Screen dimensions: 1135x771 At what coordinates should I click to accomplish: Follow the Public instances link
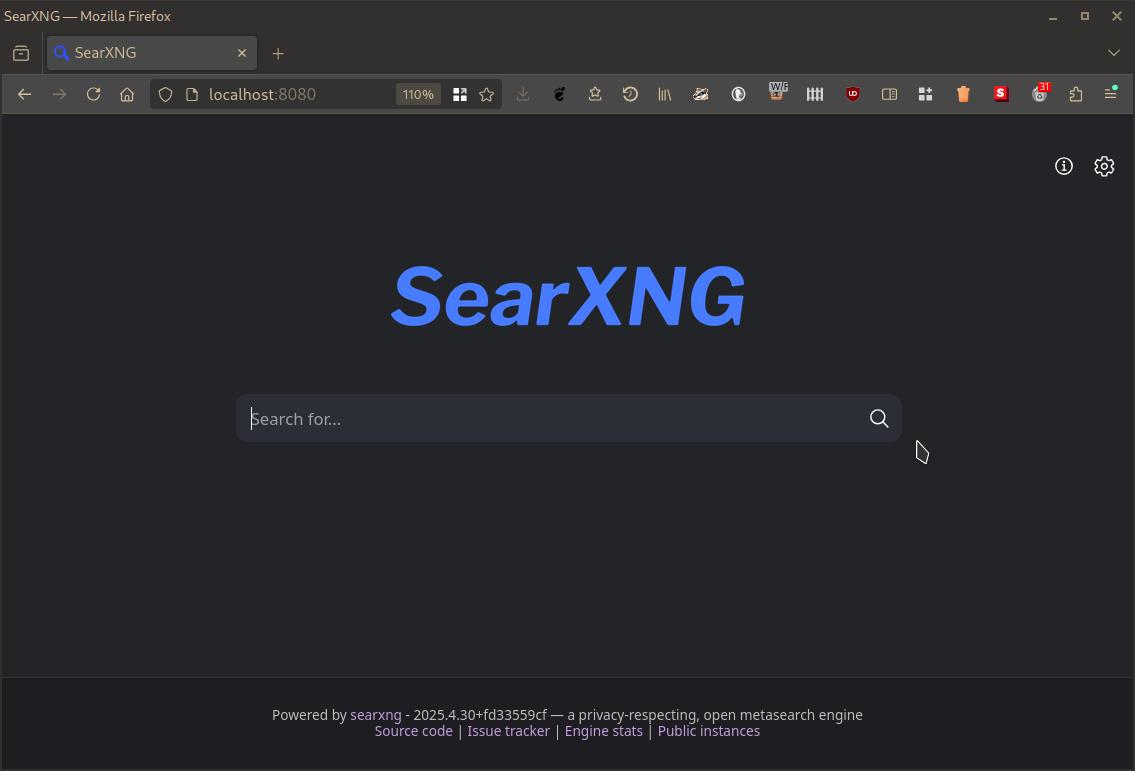(708, 731)
